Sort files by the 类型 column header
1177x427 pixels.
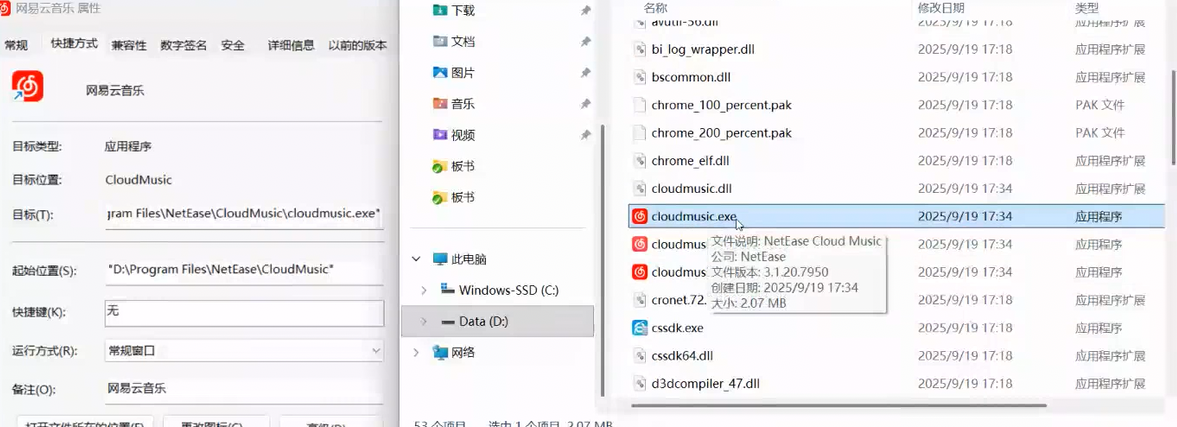click(x=1086, y=8)
